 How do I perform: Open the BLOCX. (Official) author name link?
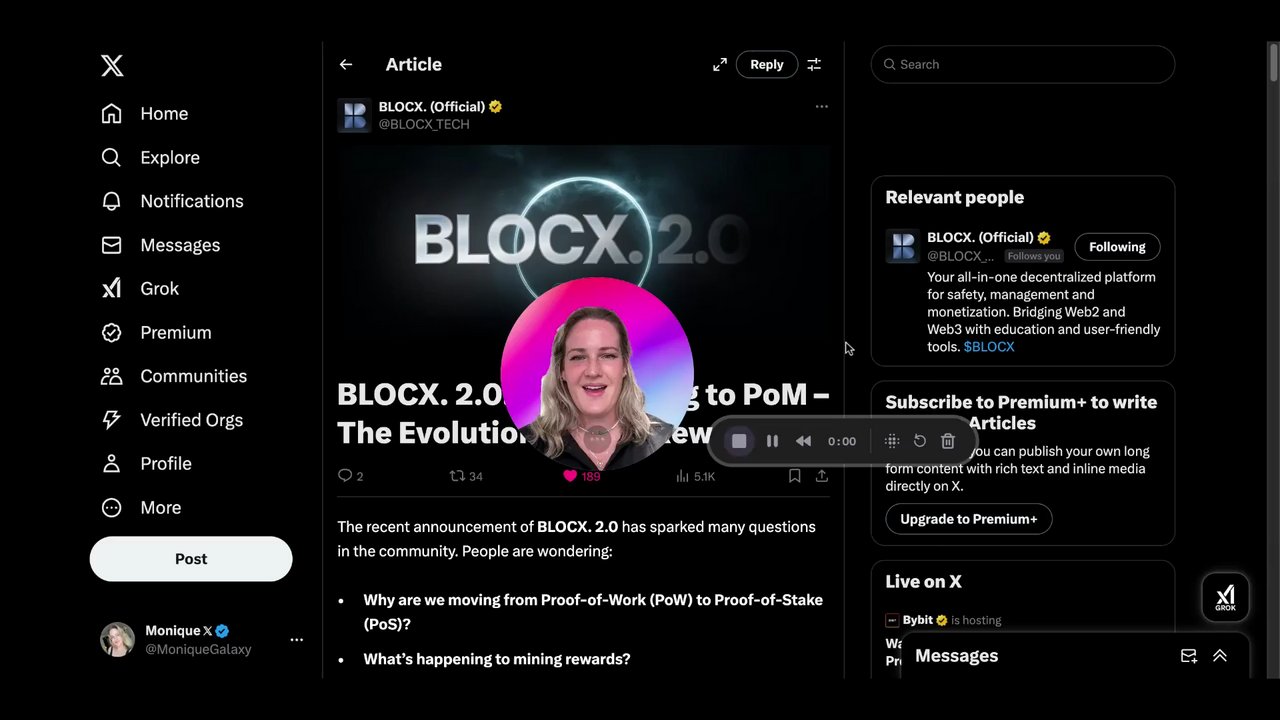[x=432, y=107]
